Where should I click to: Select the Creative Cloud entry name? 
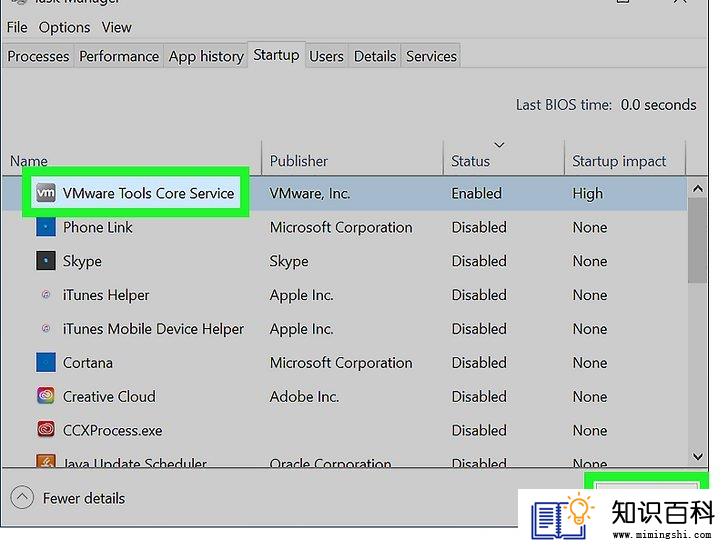tap(109, 397)
